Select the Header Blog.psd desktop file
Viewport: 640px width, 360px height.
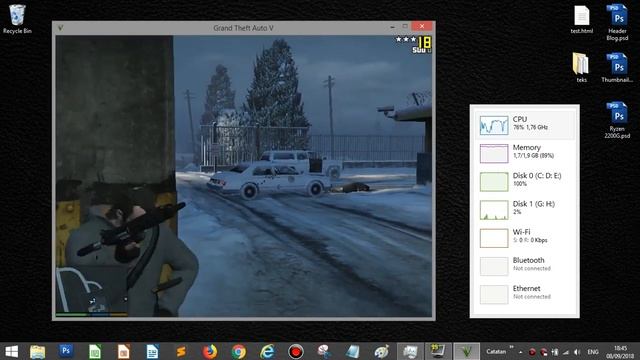click(617, 22)
